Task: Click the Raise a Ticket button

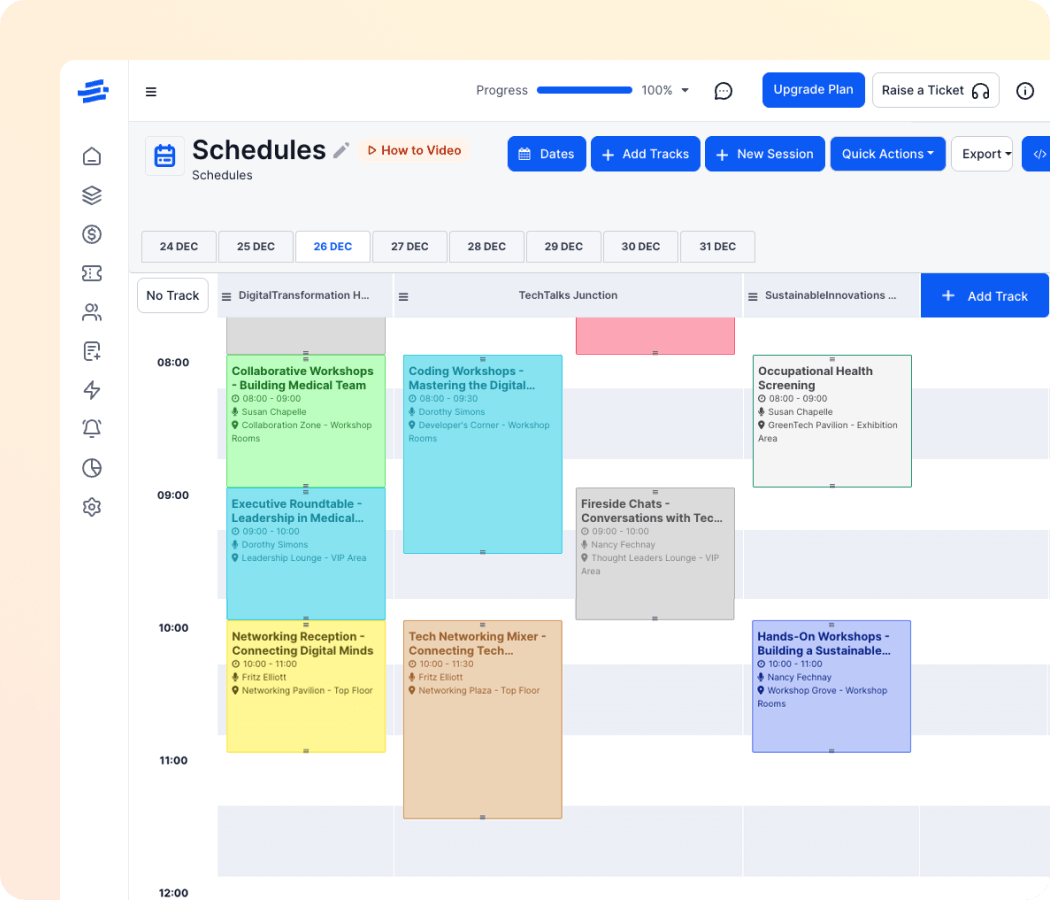Action: [x=935, y=90]
